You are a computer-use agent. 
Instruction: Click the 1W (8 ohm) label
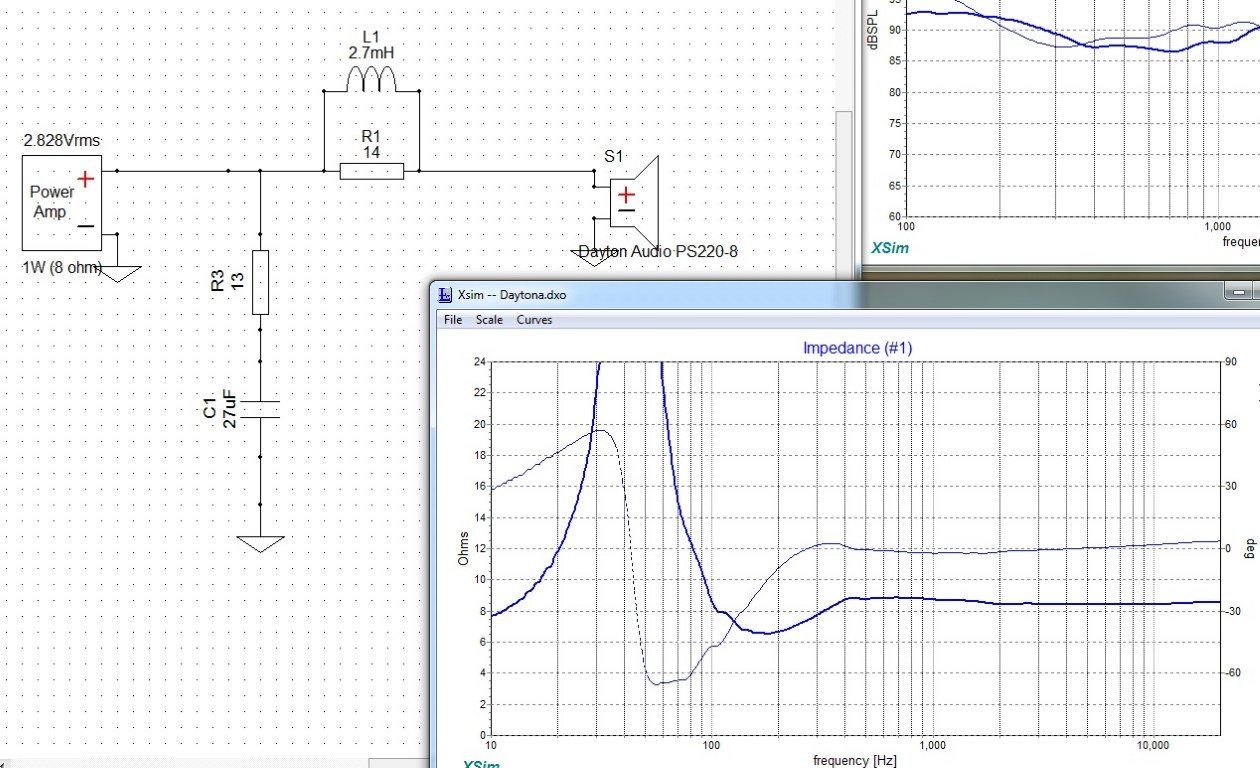coord(63,267)
